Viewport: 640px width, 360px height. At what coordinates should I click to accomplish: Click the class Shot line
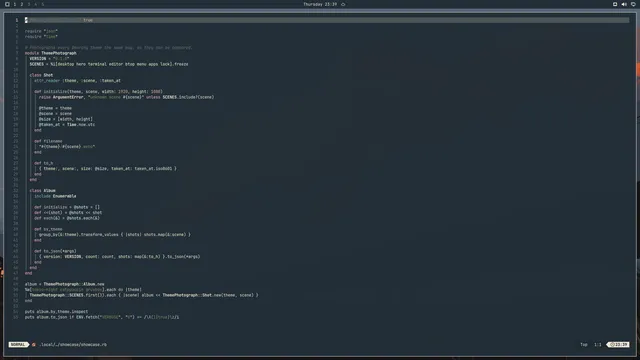[41, 75]
